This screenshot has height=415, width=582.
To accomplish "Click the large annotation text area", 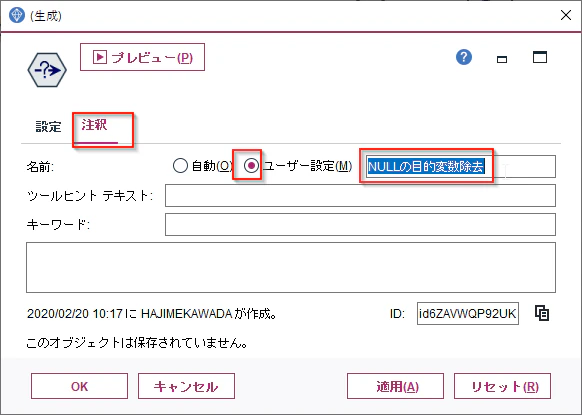I will 291,267.
